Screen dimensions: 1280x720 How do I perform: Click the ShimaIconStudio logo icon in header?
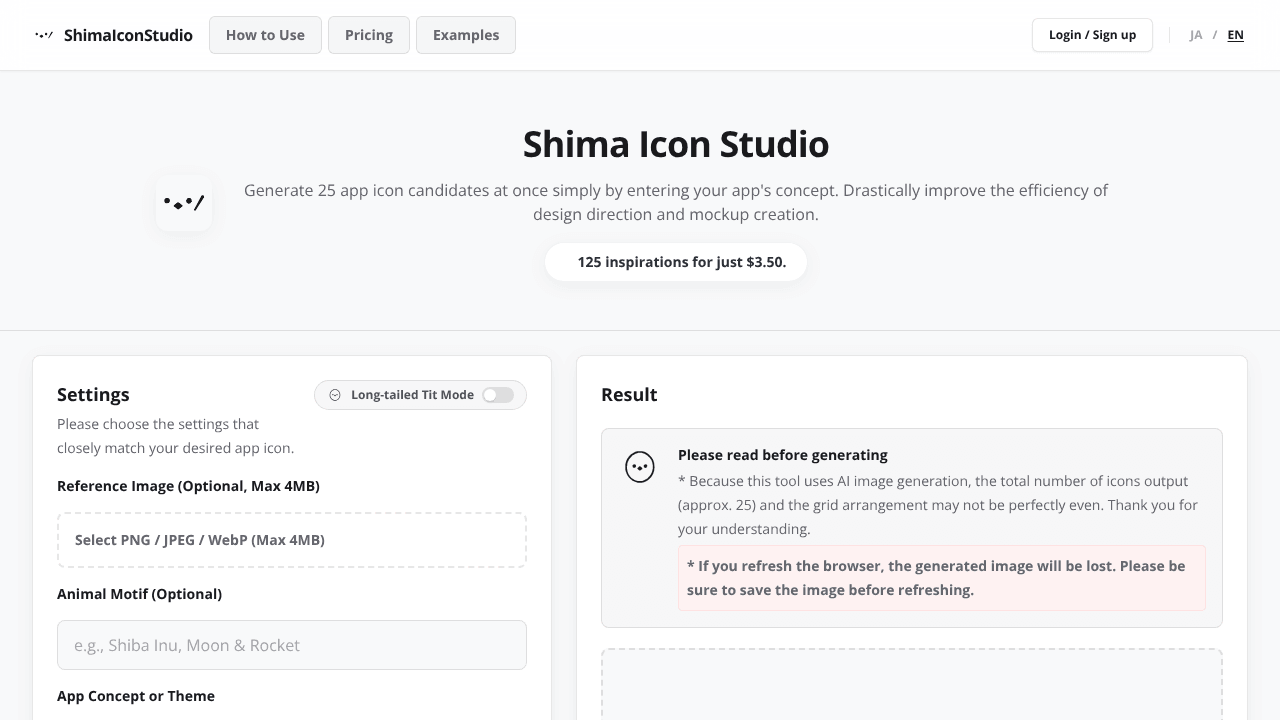(44, 35)
